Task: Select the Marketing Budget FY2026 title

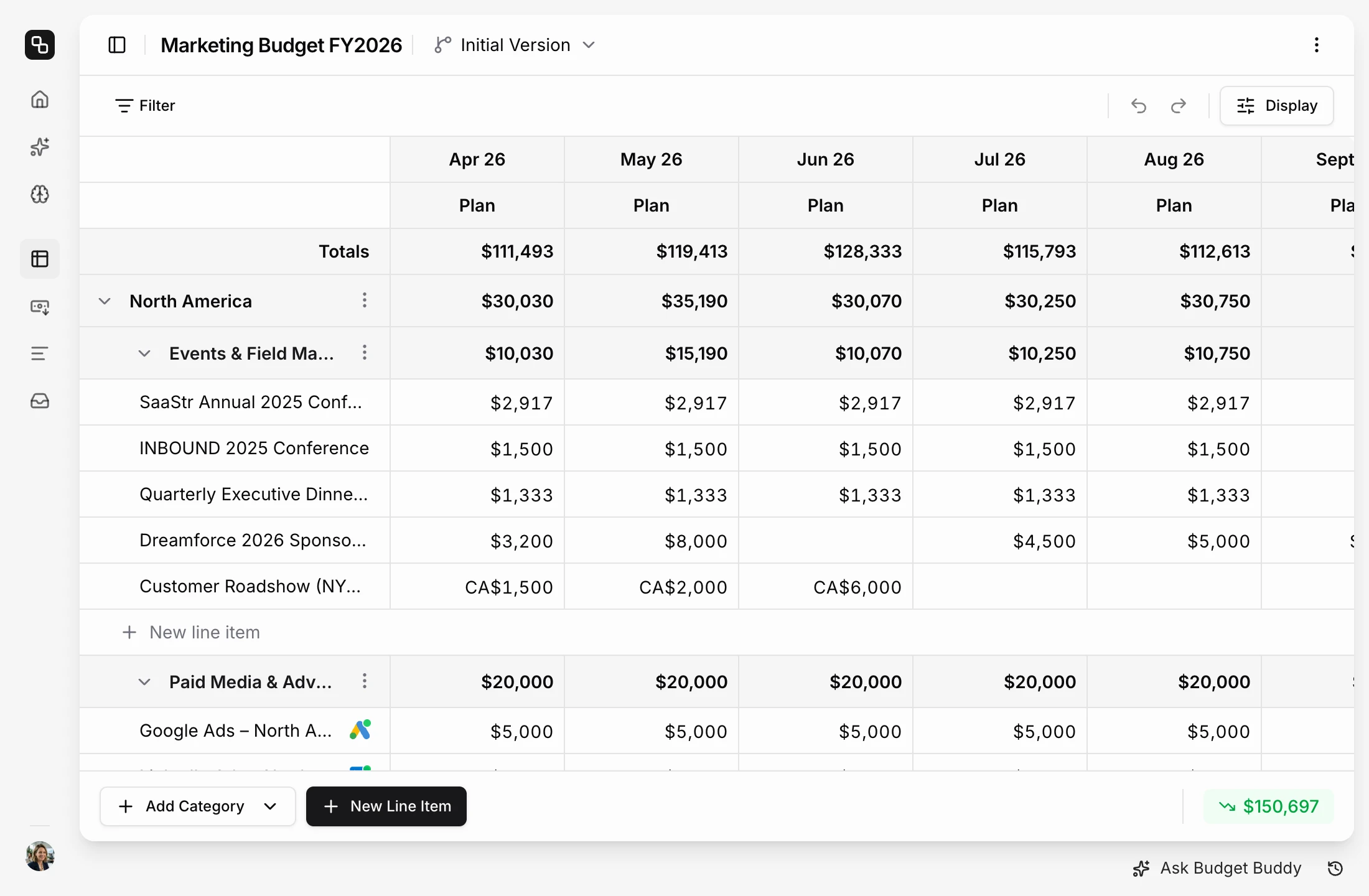Action: 281,45
